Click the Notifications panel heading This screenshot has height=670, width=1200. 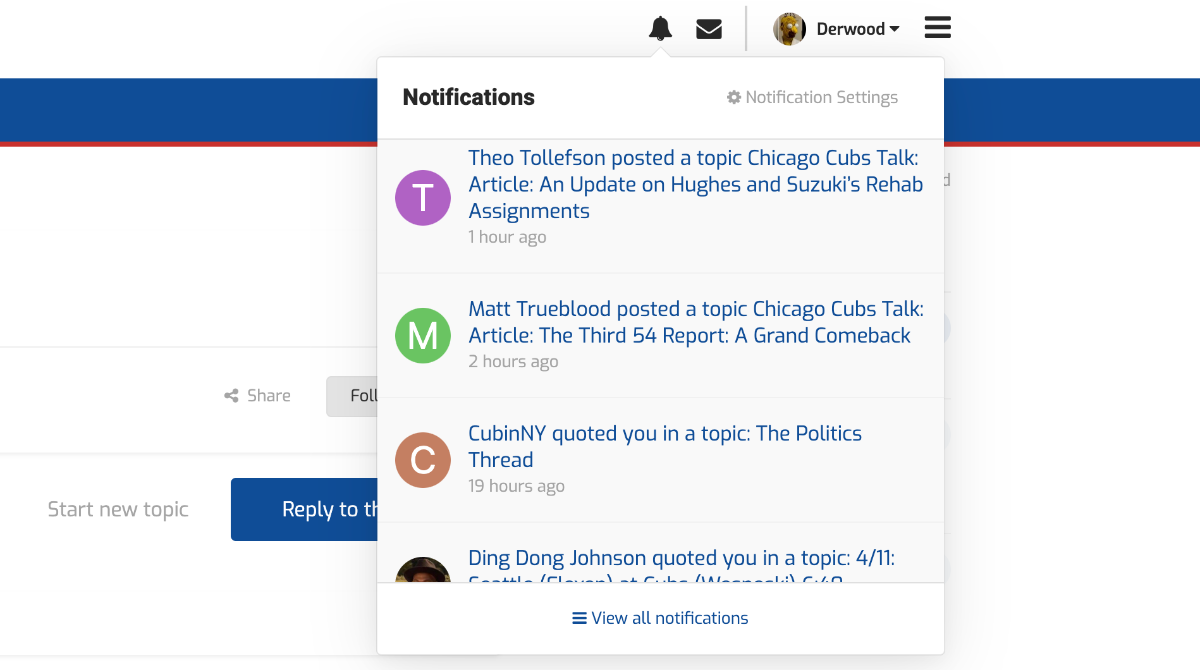[468, 97]
